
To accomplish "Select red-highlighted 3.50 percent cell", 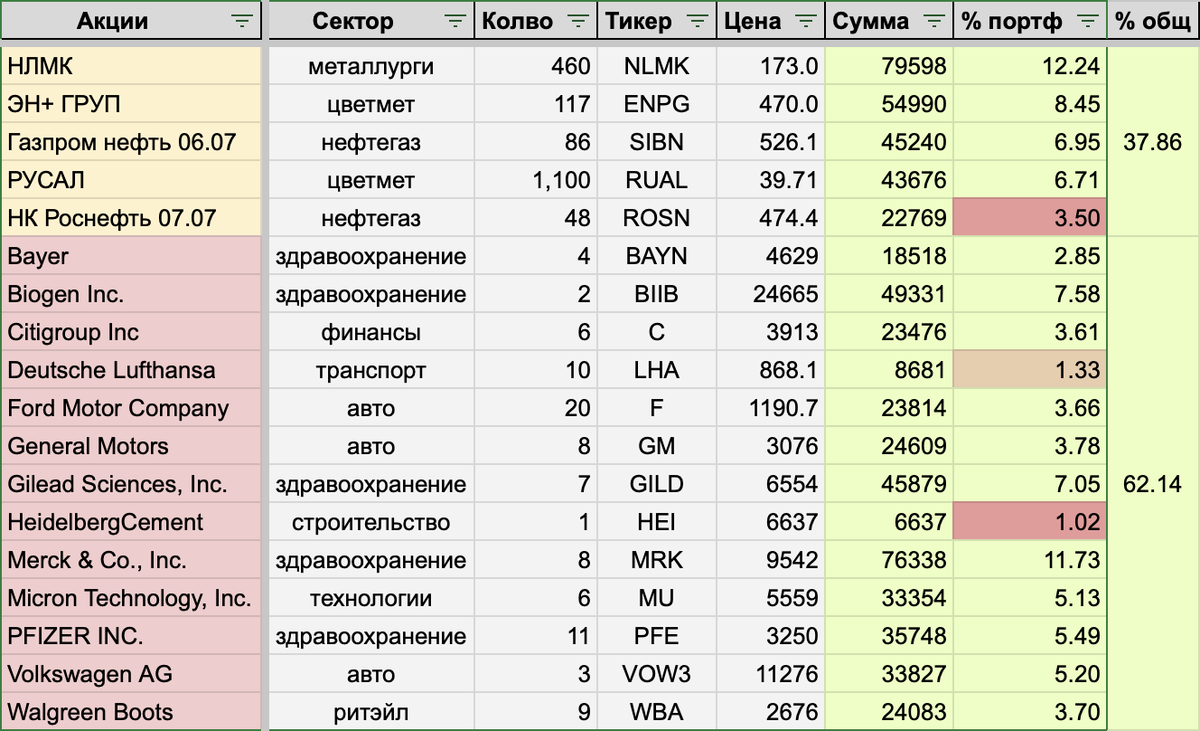I will click(1030, 219).
